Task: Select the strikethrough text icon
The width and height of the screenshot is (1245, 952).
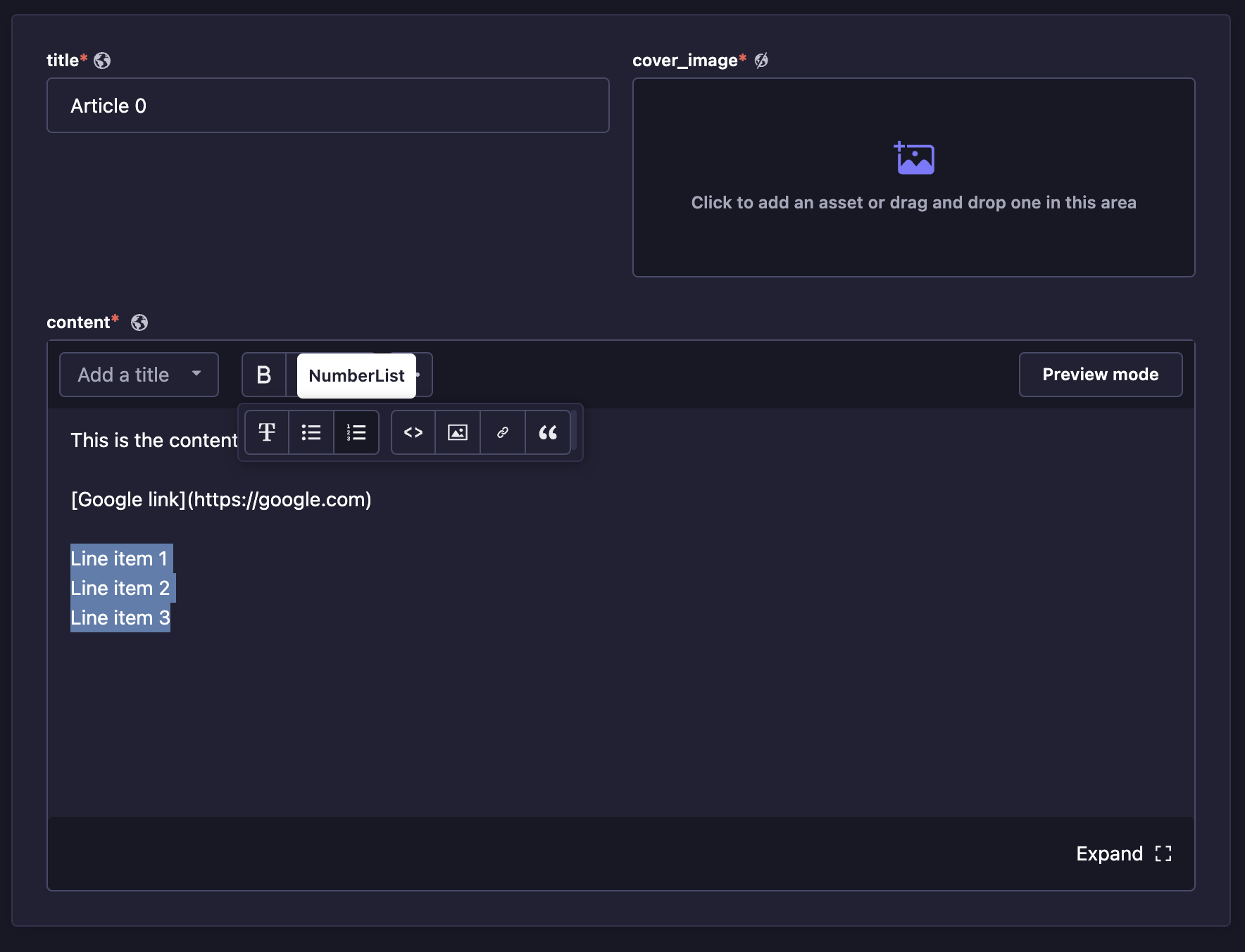Action: (x=267, y=432)
